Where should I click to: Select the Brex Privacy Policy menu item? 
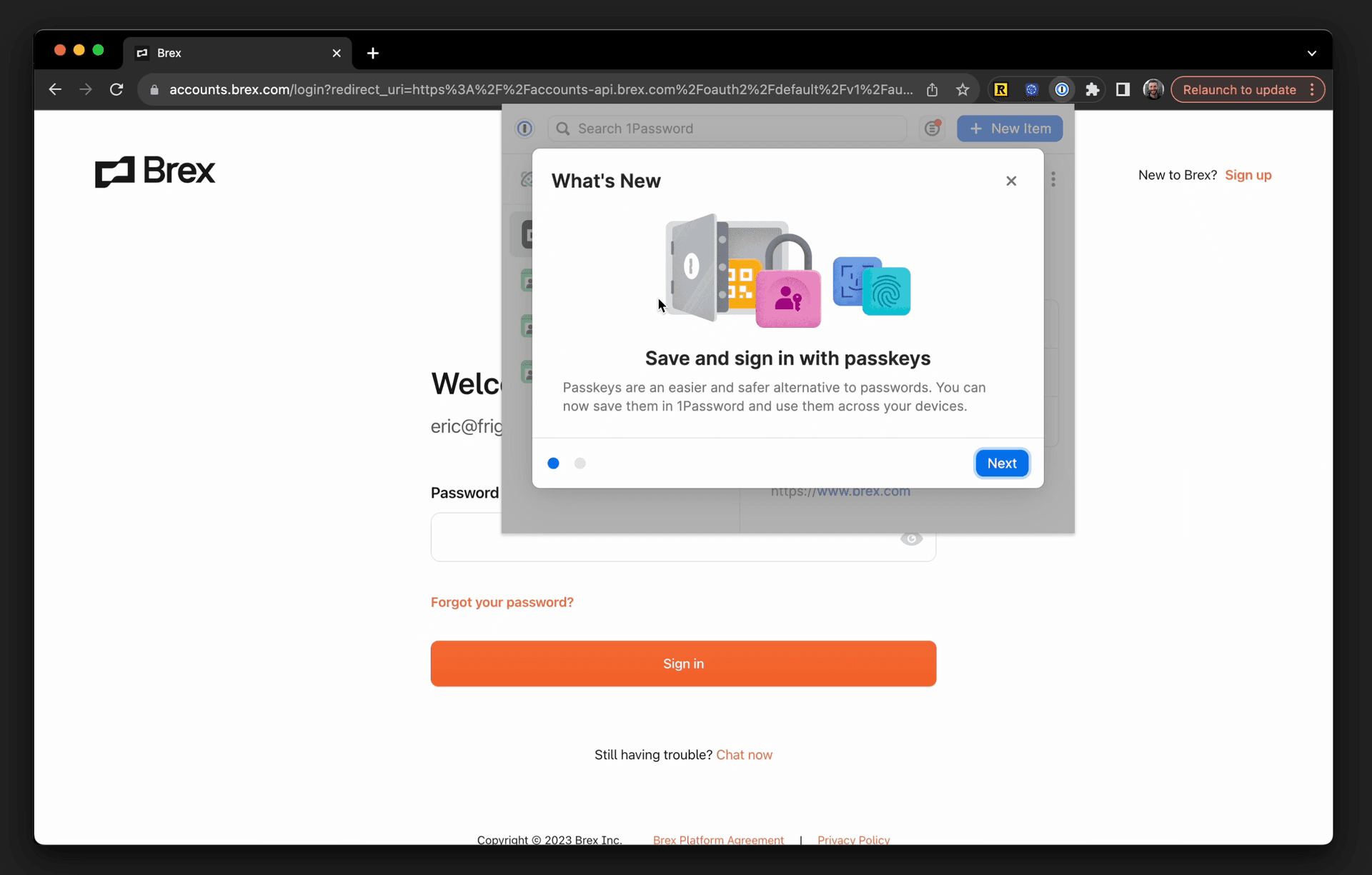click(854, 840)
